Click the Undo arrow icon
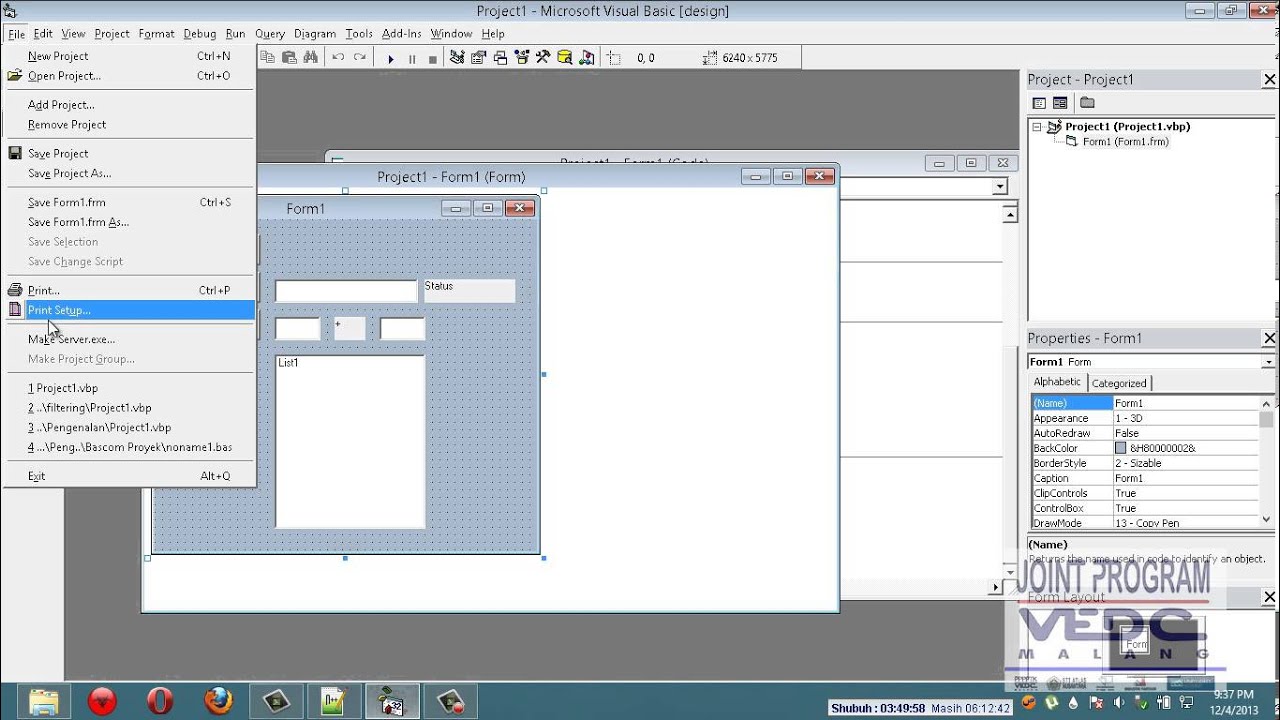 click(x=338, y=58)
